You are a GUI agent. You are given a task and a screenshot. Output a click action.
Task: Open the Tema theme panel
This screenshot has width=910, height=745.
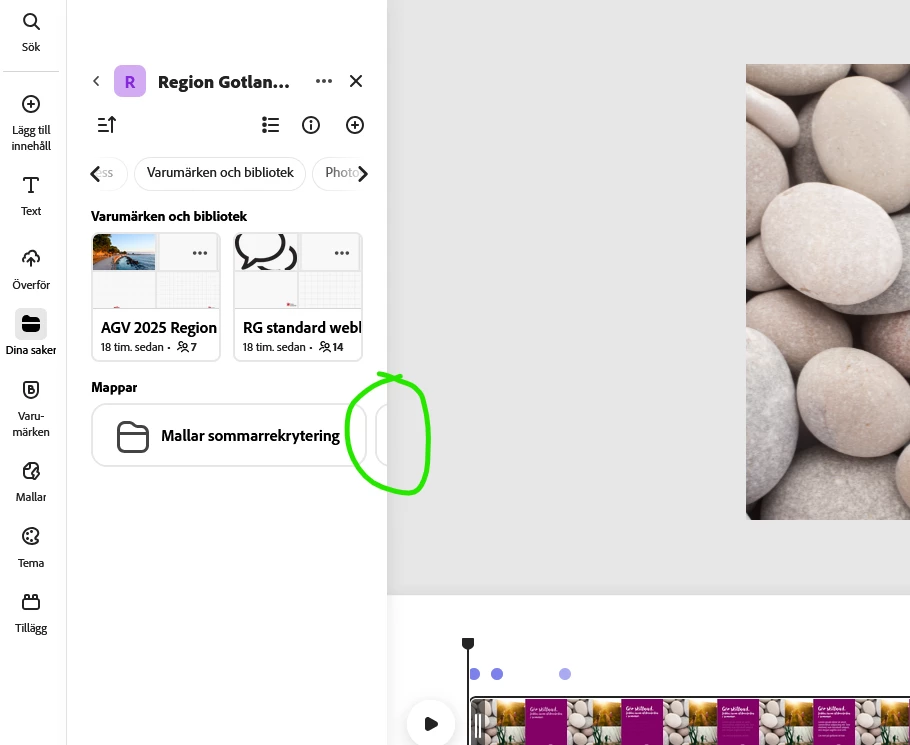point(31,547)
